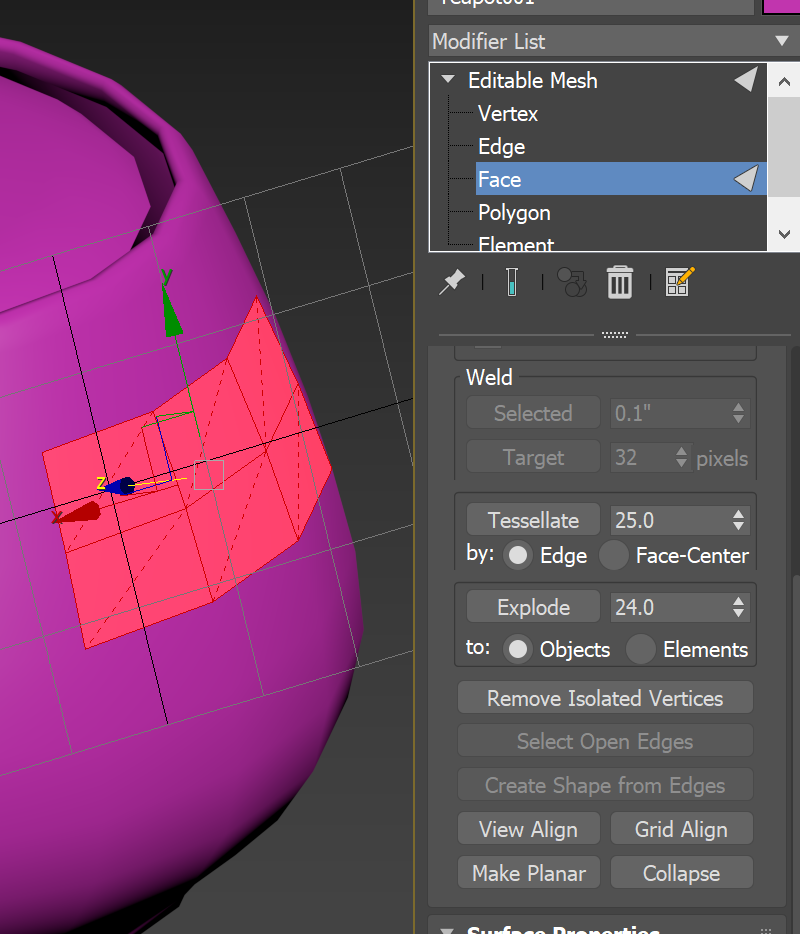The width and height of the screenshot is (800, 934).
Task: Click the Collapse button
Action: [x=681, y=873]
